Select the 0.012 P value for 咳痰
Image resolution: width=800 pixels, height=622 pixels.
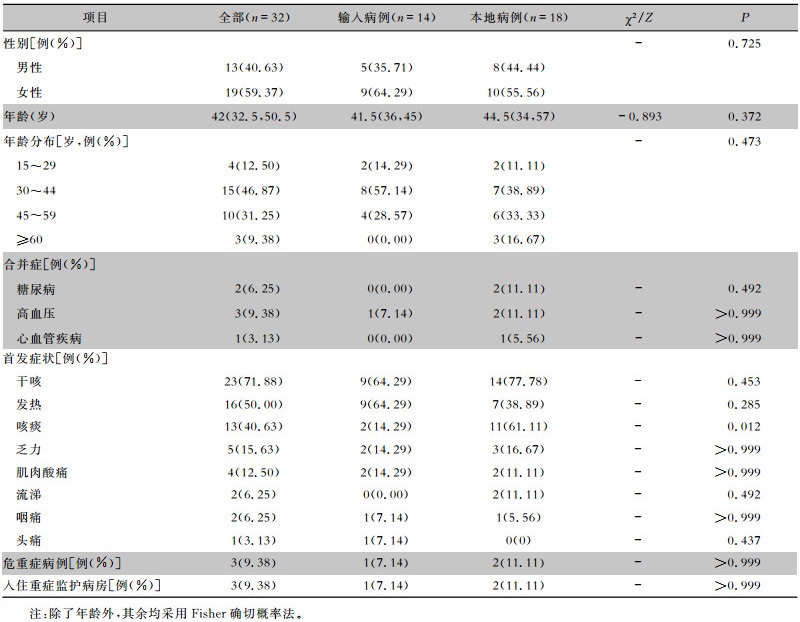point(744,427)
